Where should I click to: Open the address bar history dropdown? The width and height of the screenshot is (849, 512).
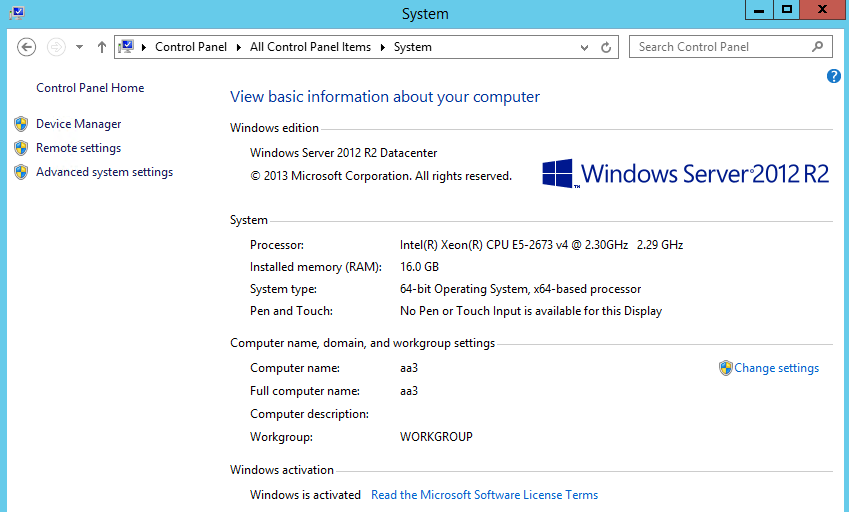click(584, 47)
